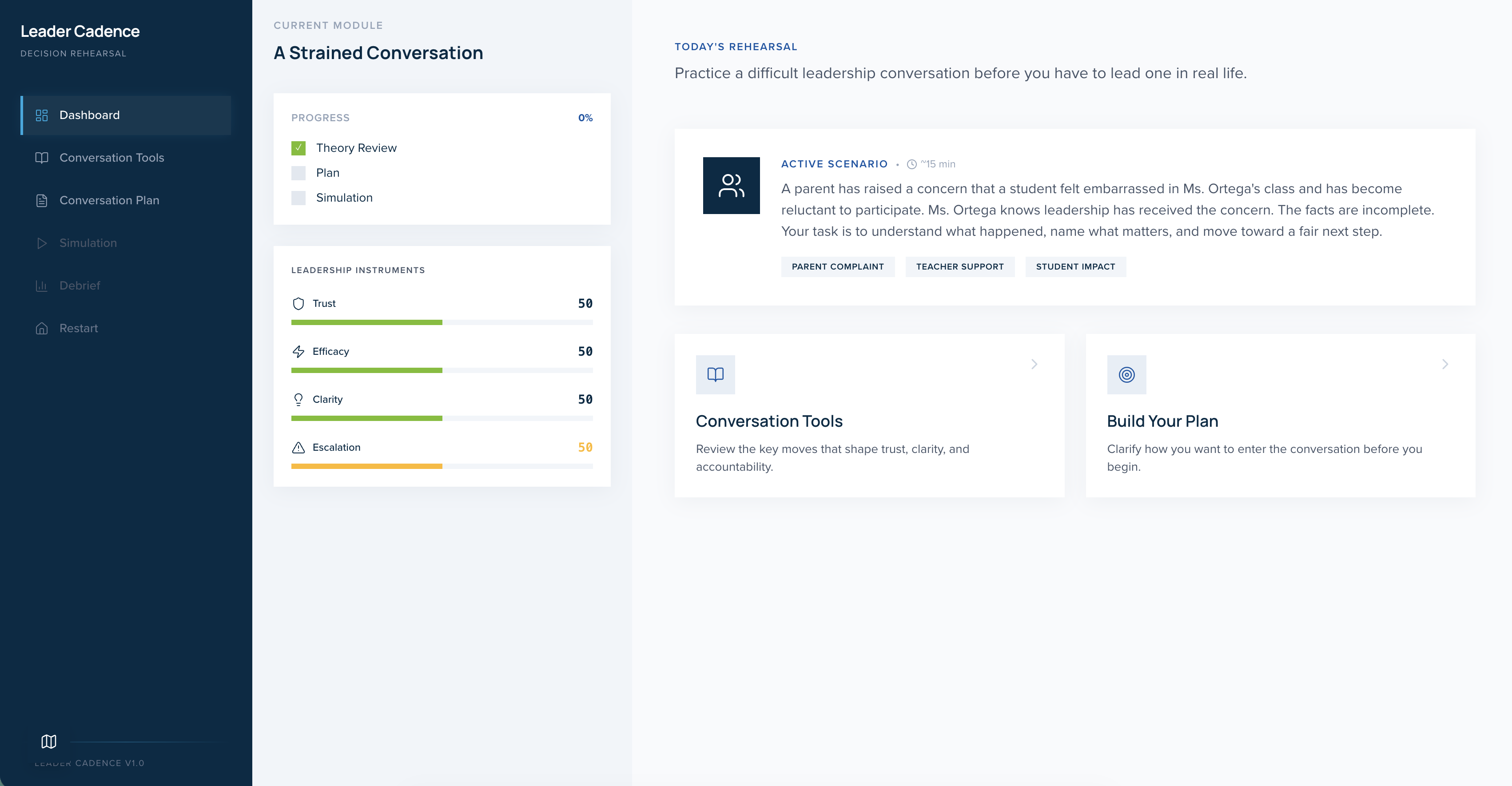This screenshot has height=786, width=1512.
Task: Click the Trust score value 50
Action: 585,303
